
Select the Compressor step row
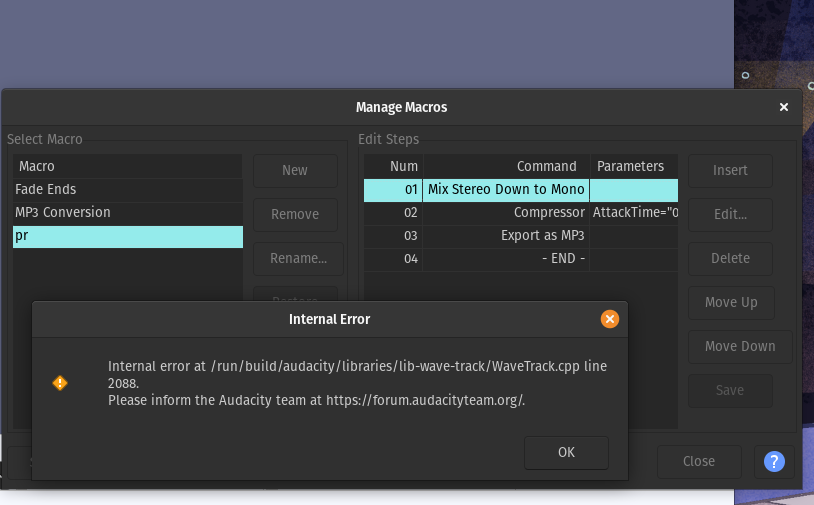[x=521, y=213]
